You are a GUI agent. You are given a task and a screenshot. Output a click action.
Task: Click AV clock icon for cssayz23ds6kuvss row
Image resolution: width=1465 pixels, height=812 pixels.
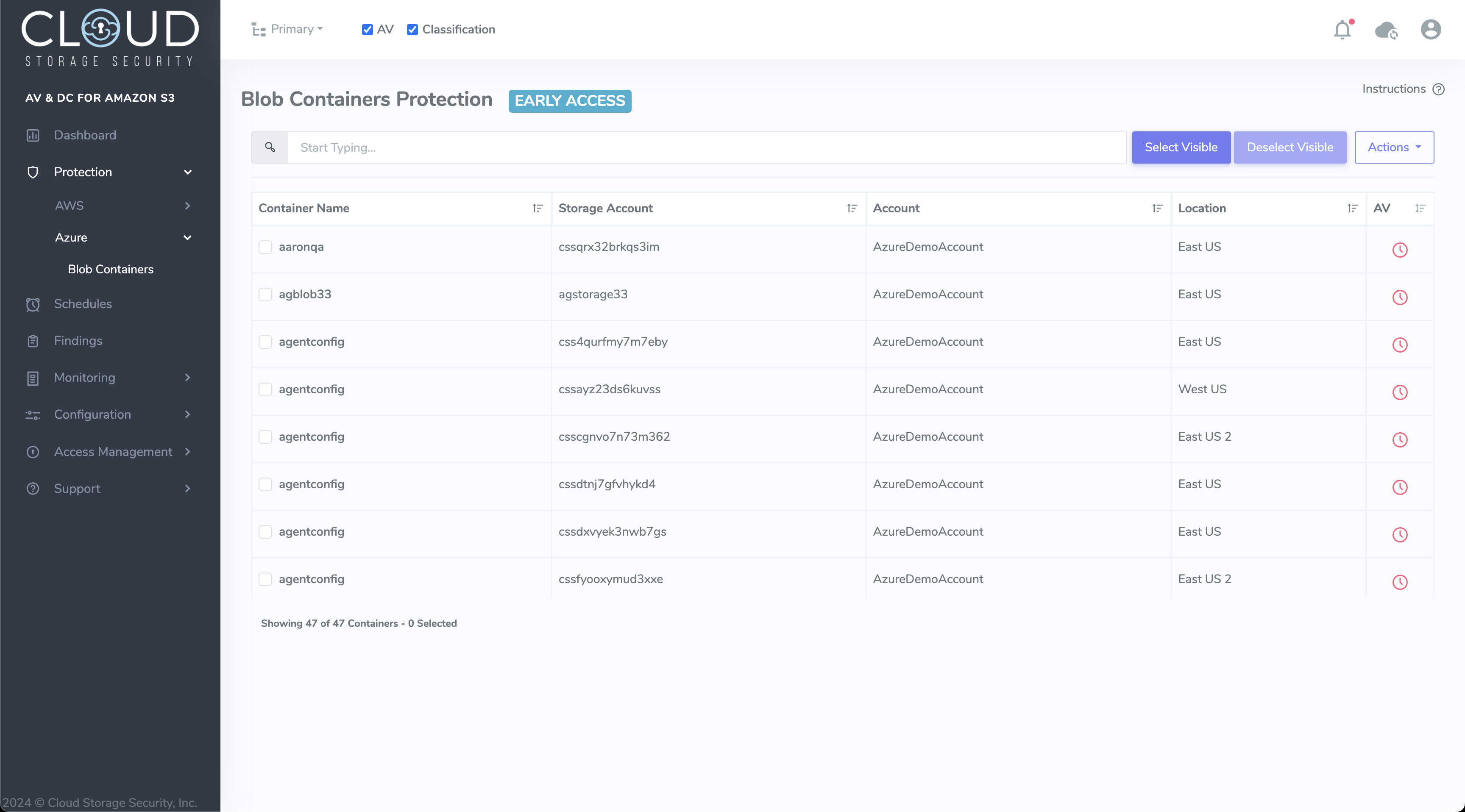click(x=1400, y=392)
